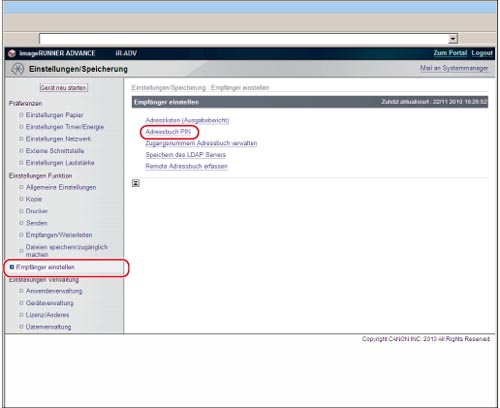The width and height of the screenshot is (500, 408).
Task: Click the bullet icon beside Senden
Action: (x=21, y=223)
